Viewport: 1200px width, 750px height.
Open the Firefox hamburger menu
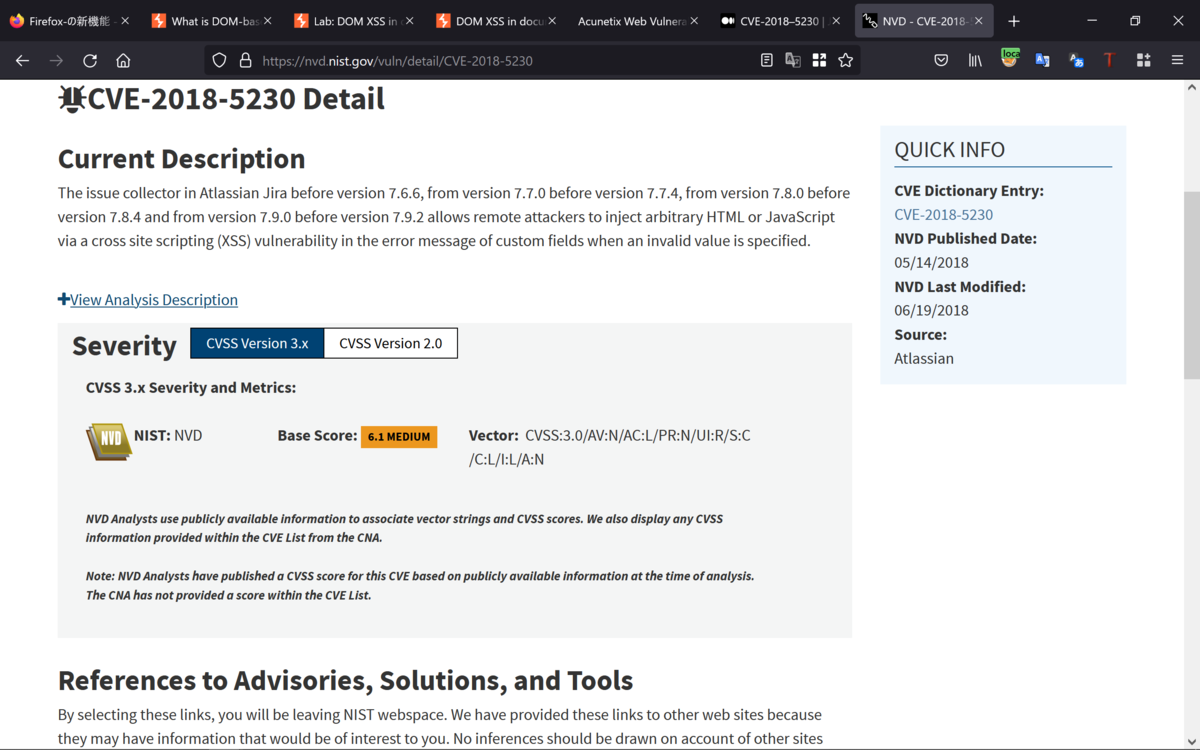pos(1177,61)
